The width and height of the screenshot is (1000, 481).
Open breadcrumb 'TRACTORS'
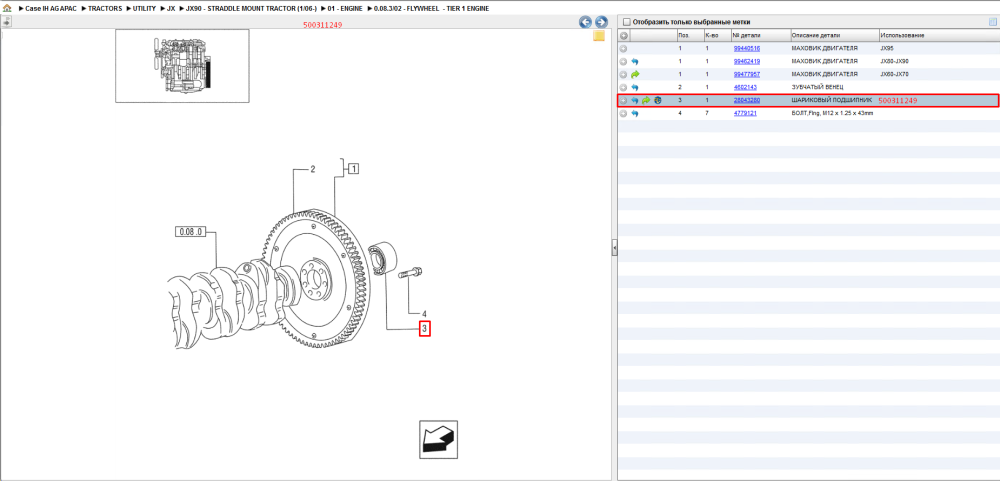point(105,8)
